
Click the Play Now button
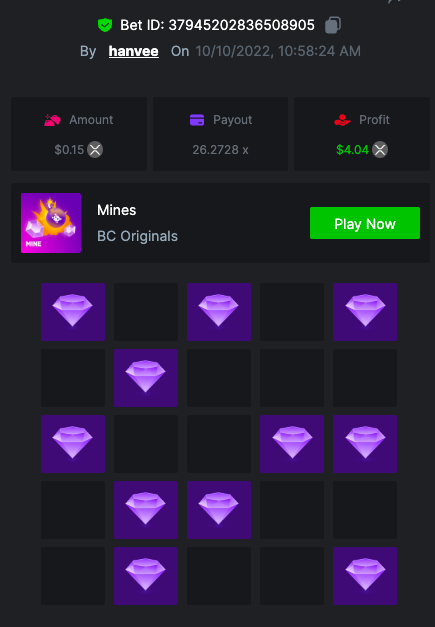365,223
